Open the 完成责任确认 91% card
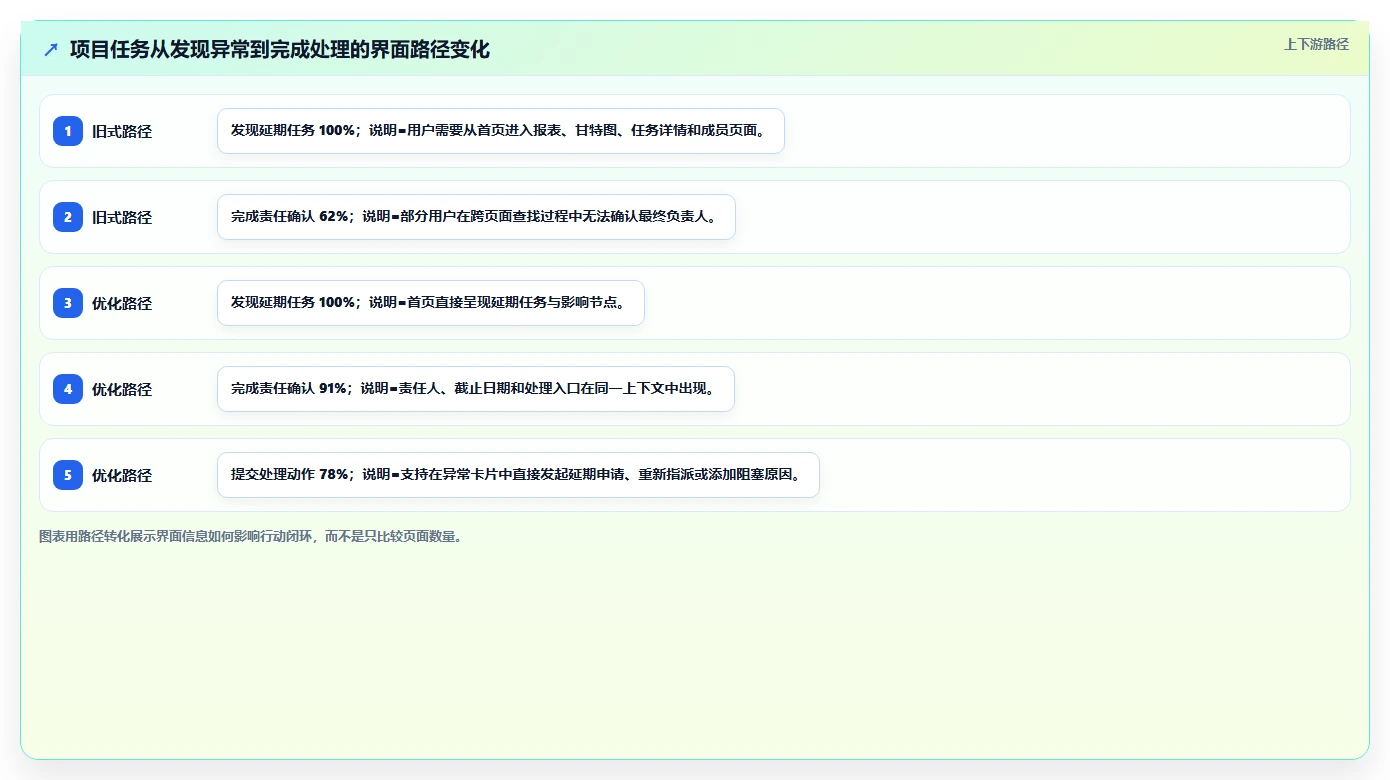This screenshot has height=780, width=1390. click(476, 389)
